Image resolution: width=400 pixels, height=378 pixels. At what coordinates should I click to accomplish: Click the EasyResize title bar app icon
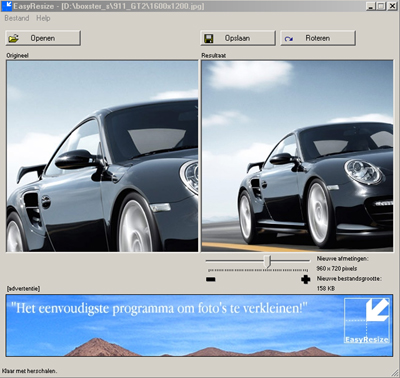pos(6,6)
